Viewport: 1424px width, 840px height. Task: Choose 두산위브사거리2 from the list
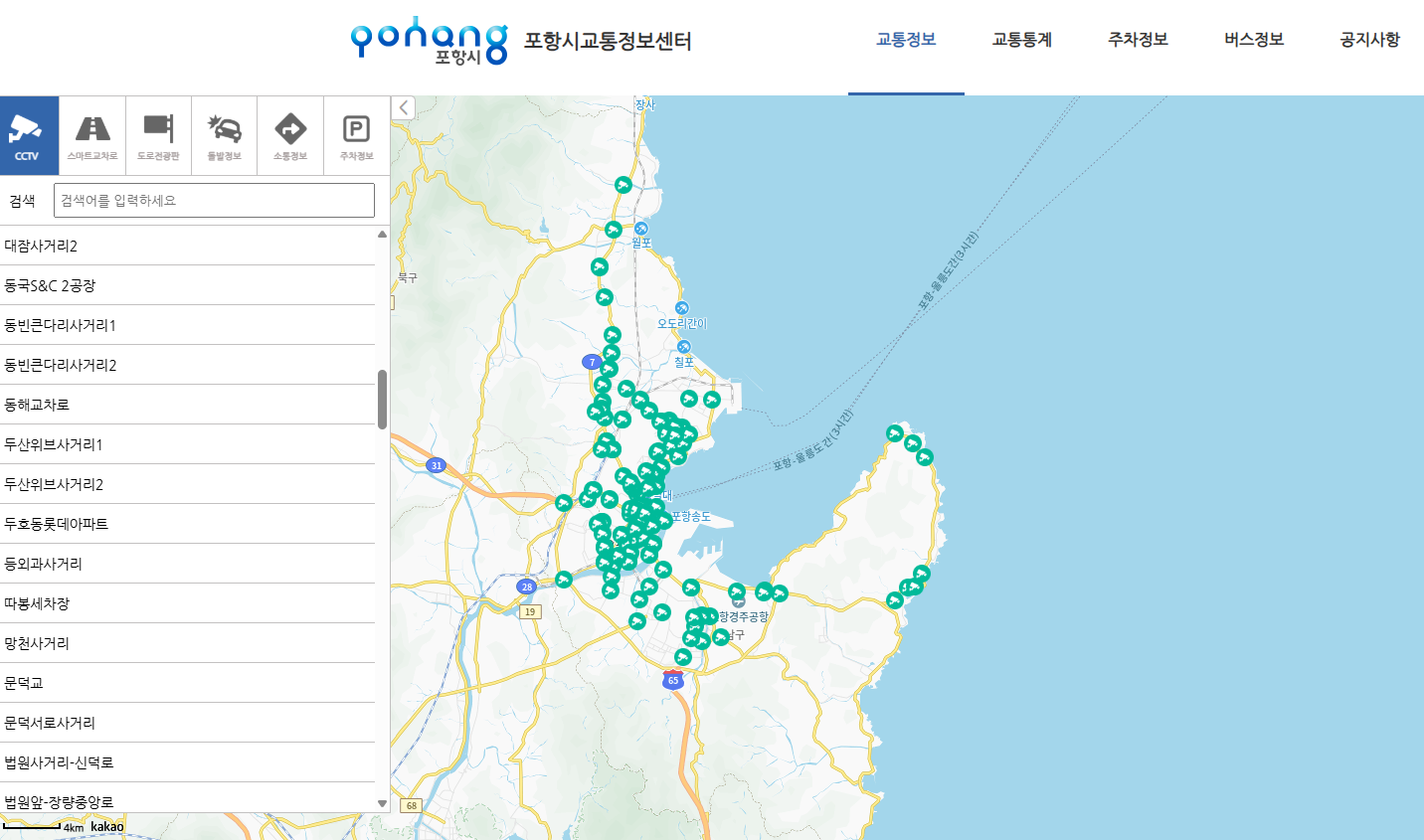pos(187,484)
